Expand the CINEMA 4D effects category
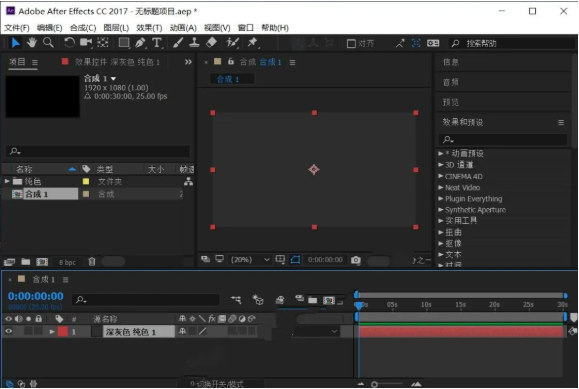579x389 pixels. 441,176
